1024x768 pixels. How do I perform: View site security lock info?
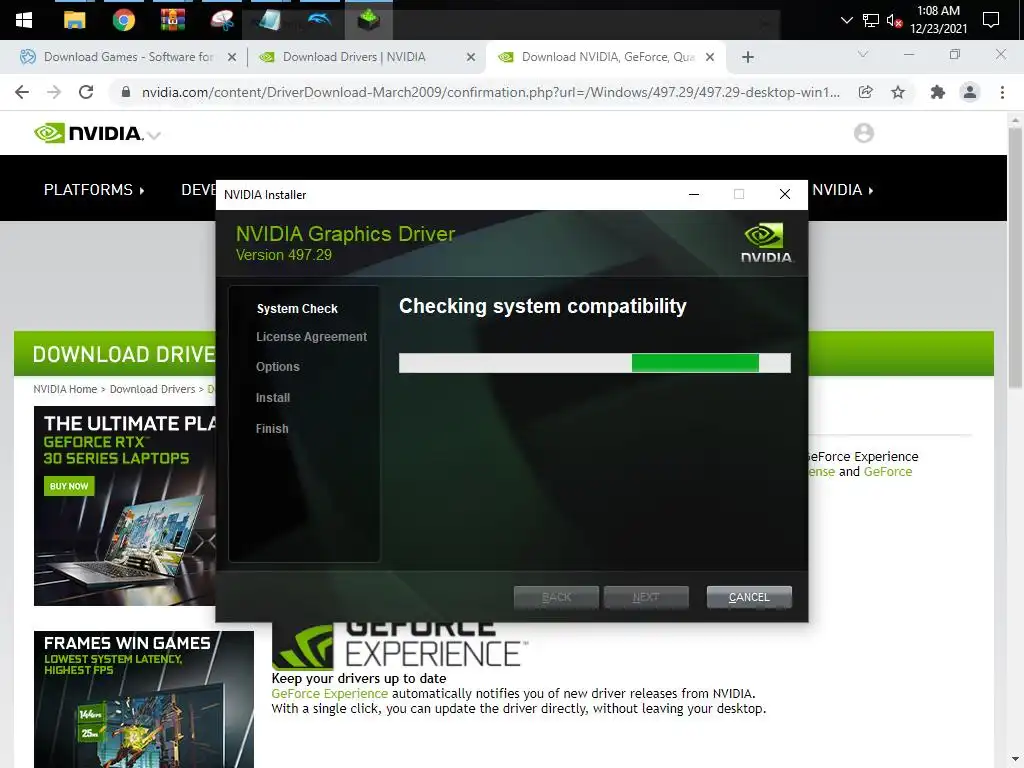126,92
